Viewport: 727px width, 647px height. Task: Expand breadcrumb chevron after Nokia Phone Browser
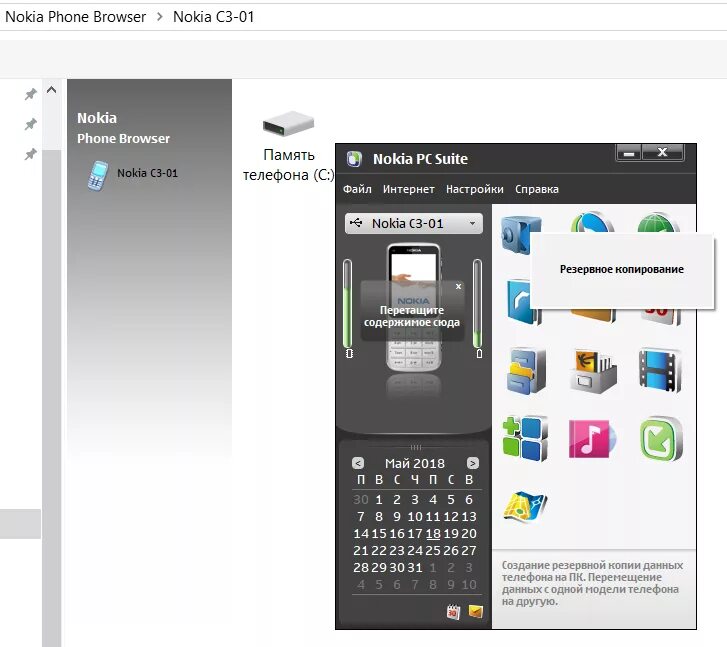click(159, 17)
